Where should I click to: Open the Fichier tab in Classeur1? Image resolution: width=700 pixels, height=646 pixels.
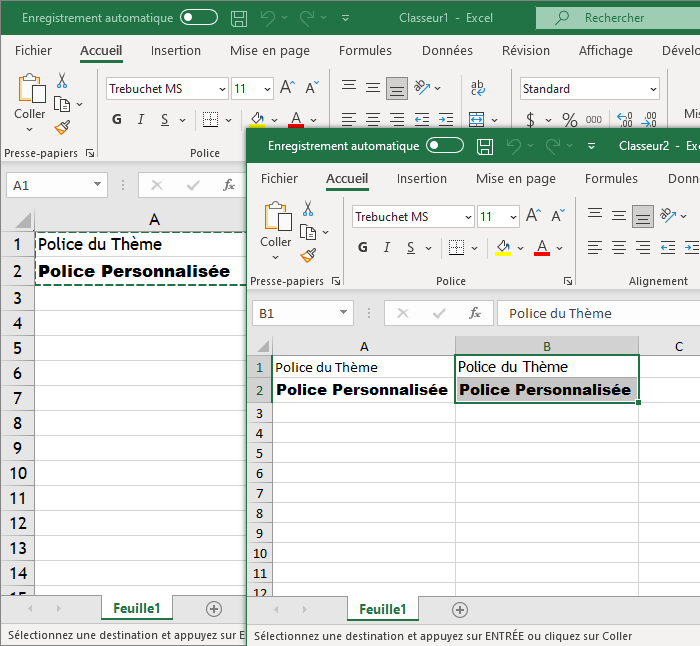pos(33,50)
